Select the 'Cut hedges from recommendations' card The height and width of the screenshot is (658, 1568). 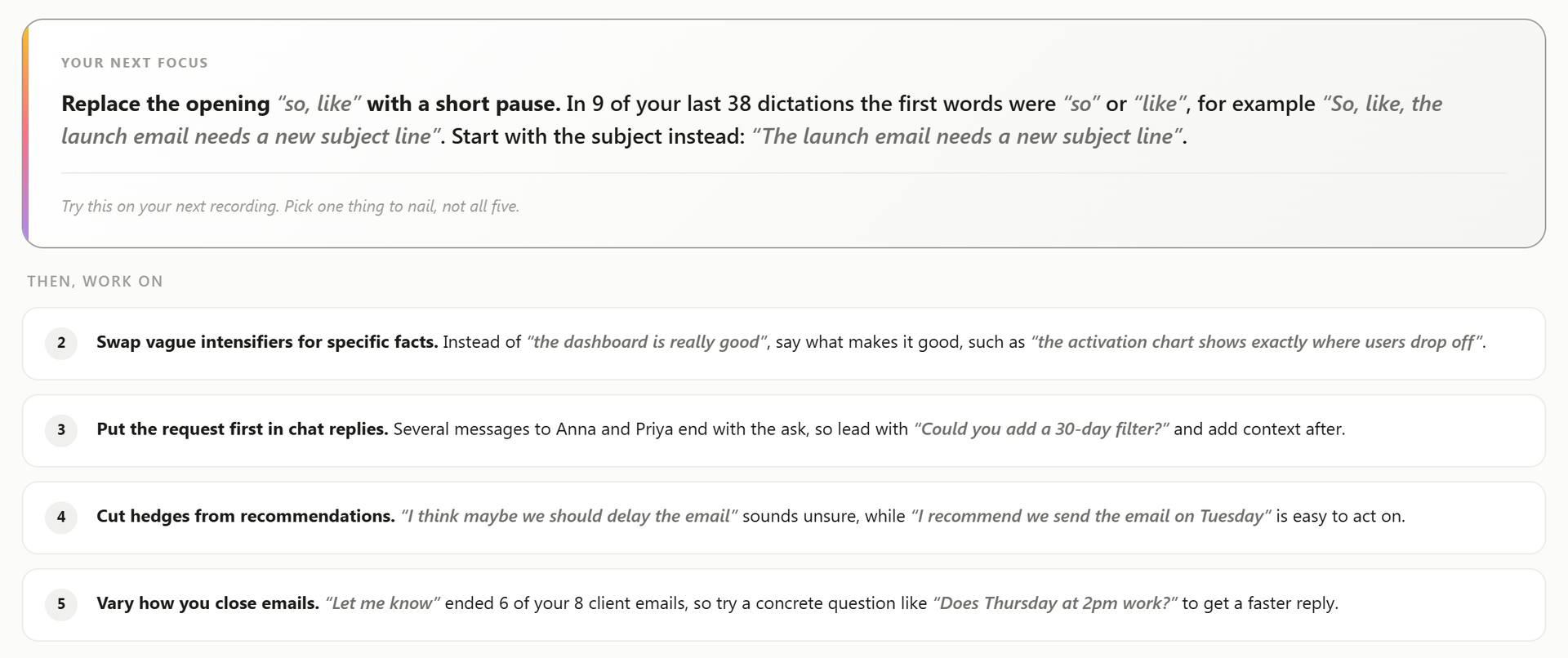coord(784,518)
